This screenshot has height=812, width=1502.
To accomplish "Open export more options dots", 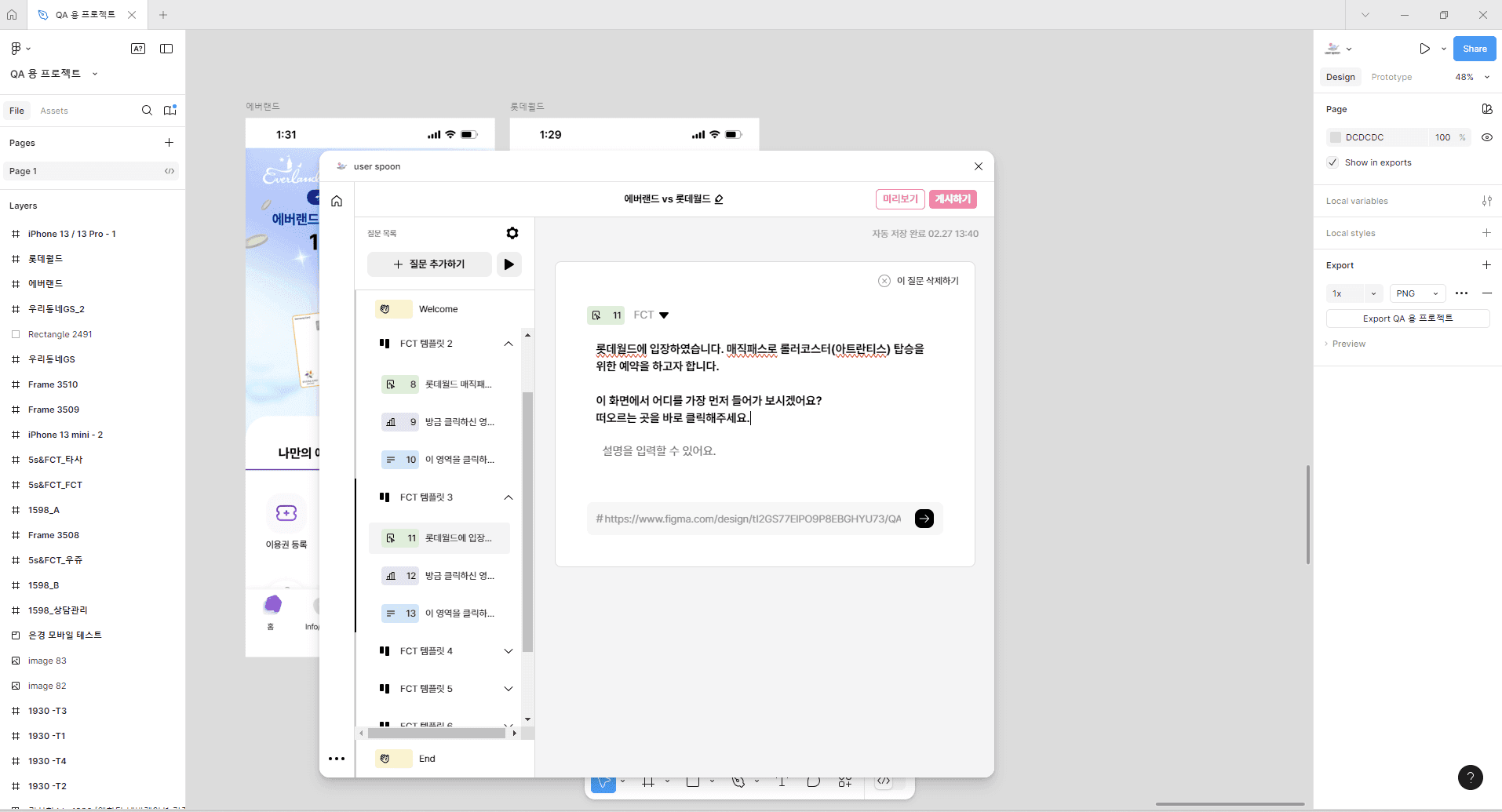I will (1461, 293).
